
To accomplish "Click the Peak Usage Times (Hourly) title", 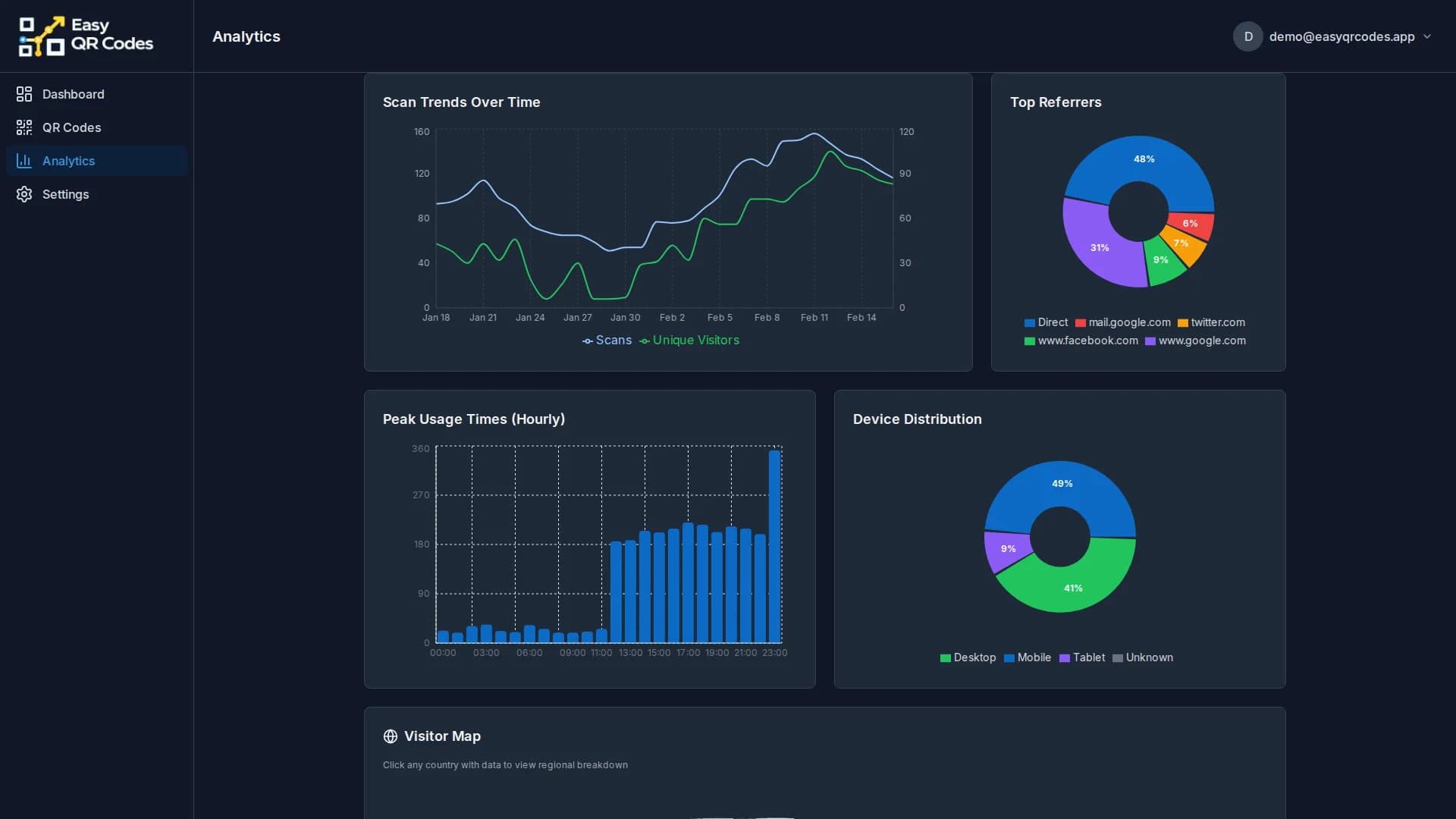I will pos(474,419).
